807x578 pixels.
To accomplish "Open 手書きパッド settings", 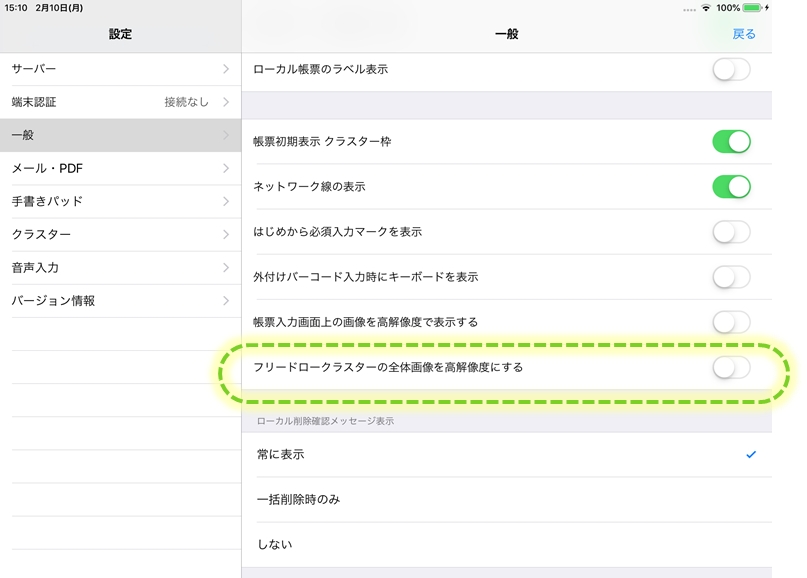I will pyautogui.click(x=120, y=201).
